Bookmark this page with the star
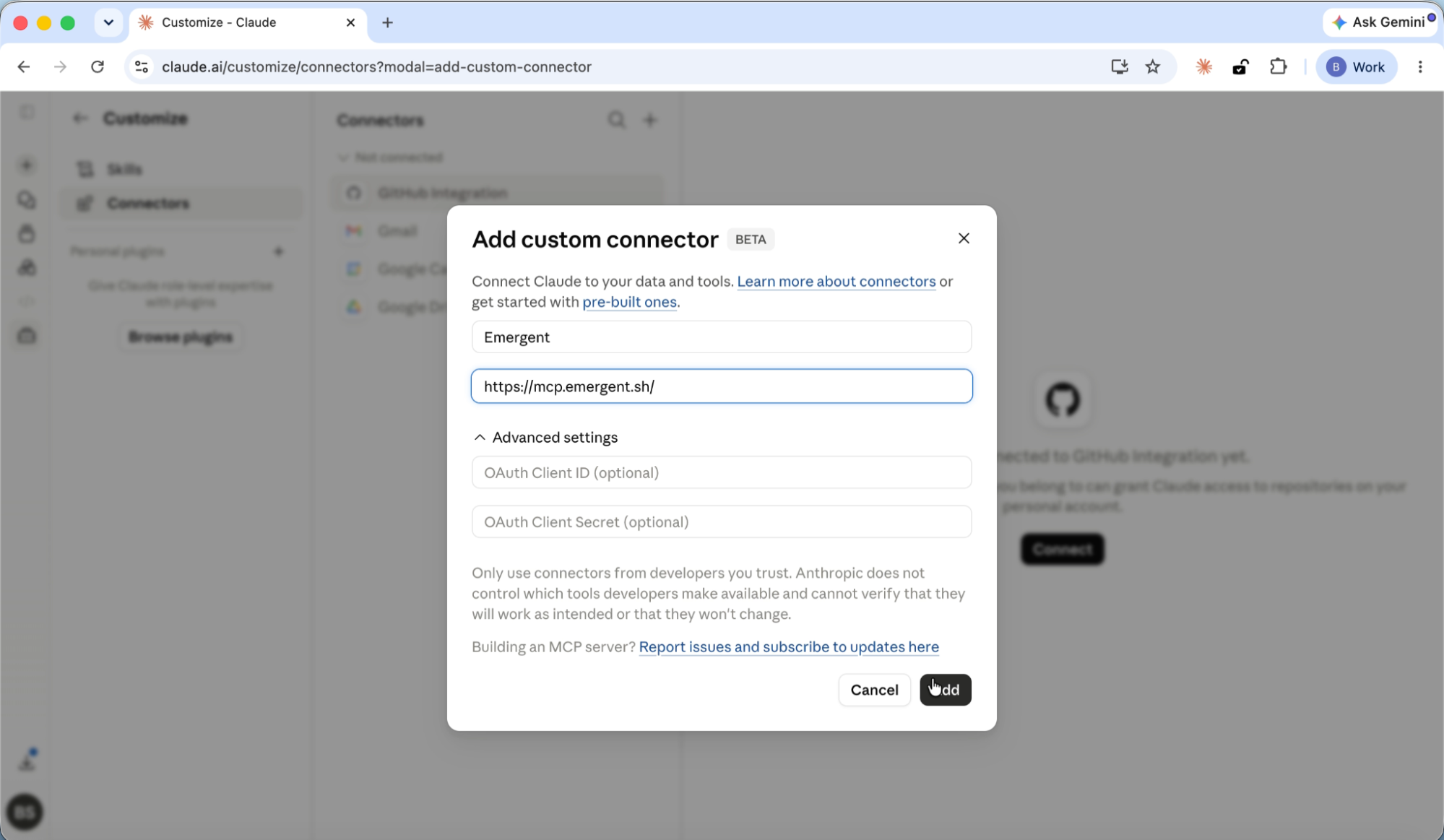Screen dimensions: 1444x840 (1153, 67)
